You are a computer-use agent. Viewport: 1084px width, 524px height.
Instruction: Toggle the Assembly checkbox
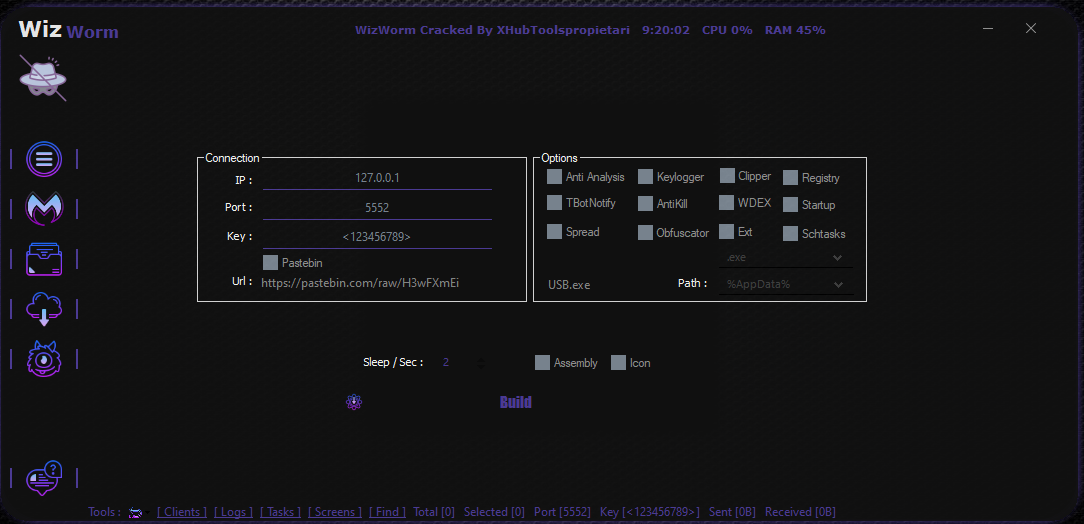click(543, 363)
